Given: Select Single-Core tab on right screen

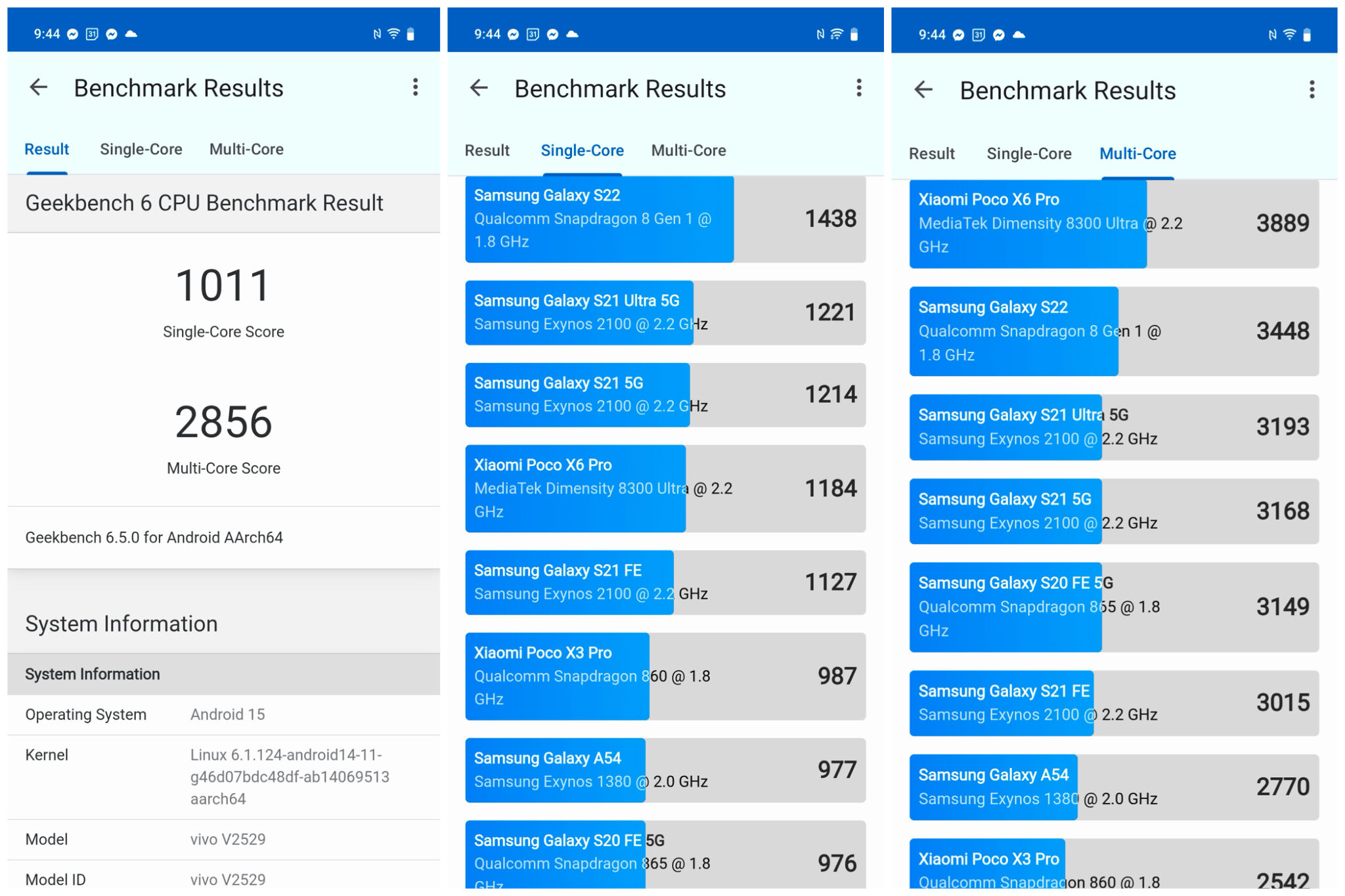Looking at the screenshot, I should click(x=1028, y=154).
